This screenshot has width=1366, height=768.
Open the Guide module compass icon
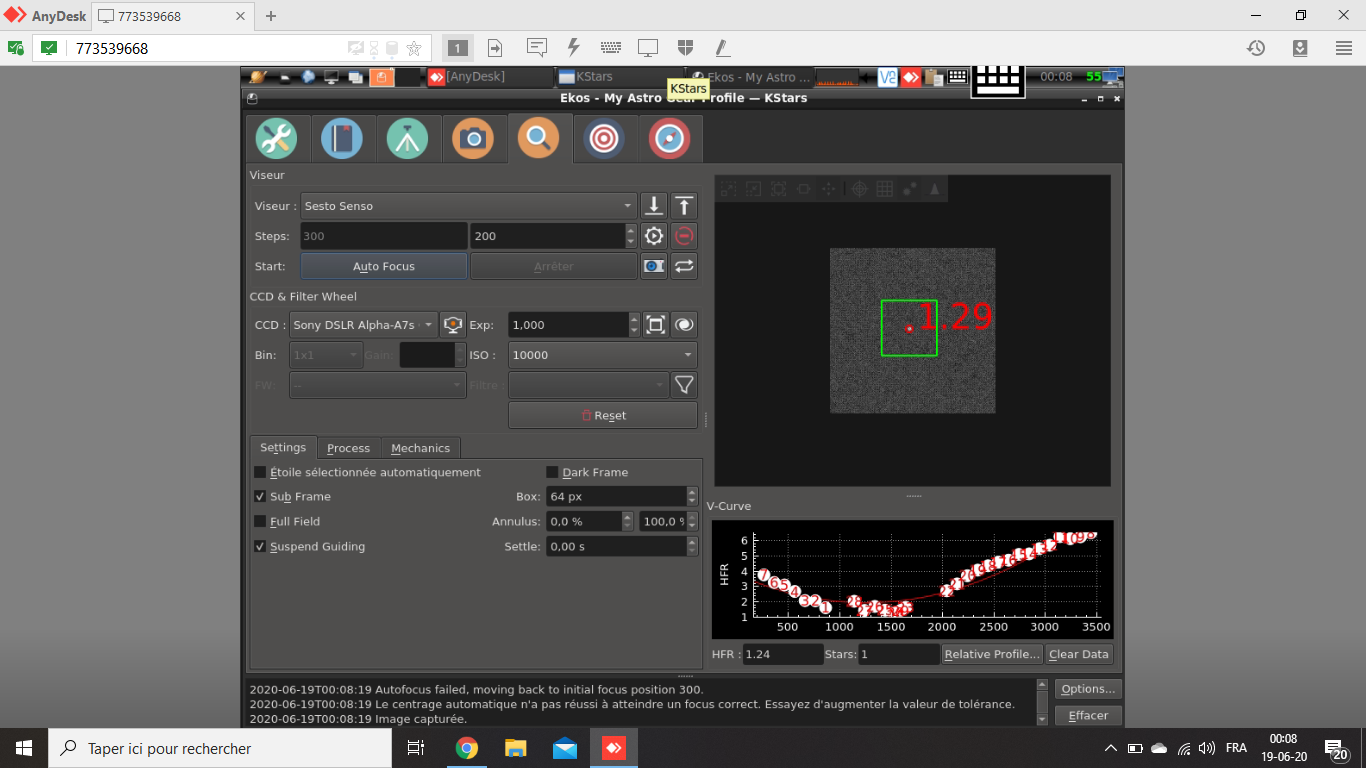[x=669, y=139]
